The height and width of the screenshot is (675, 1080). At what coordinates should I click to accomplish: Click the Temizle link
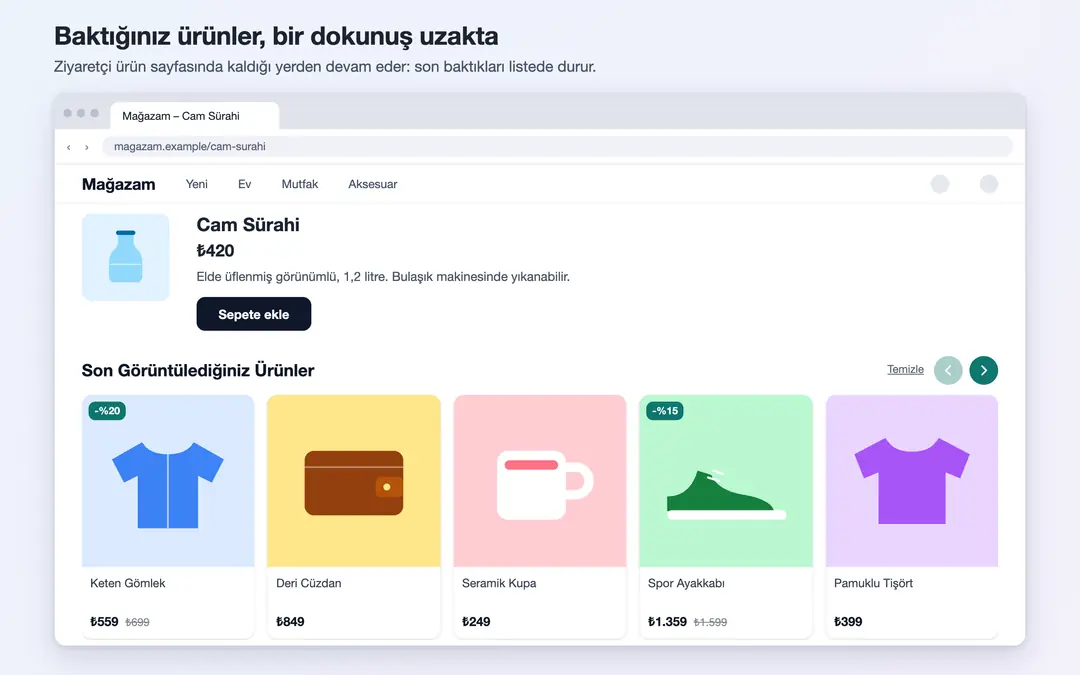[905, 369]
